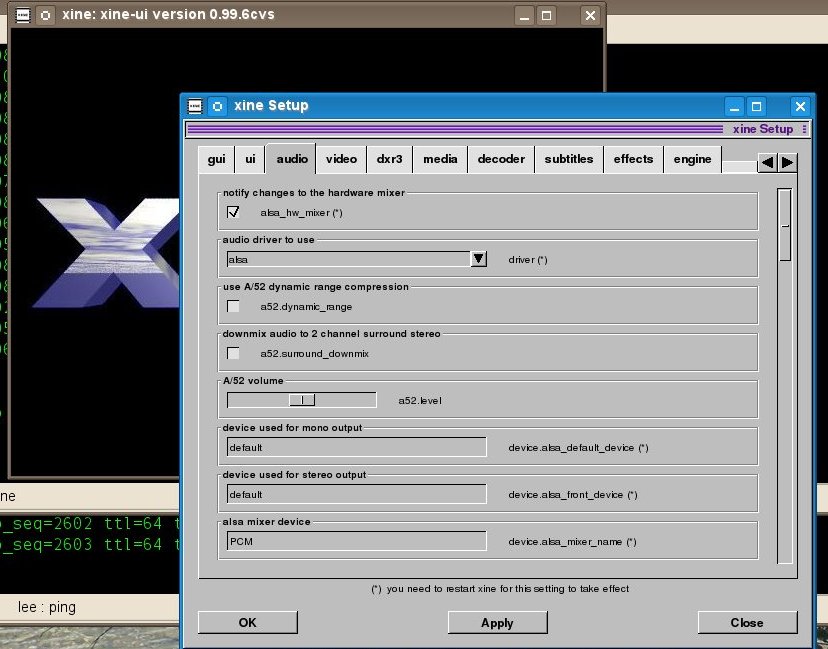Click the 'driver (*)' label
The width and height of the screenshot is (828, 649).
tap(528, 260)
